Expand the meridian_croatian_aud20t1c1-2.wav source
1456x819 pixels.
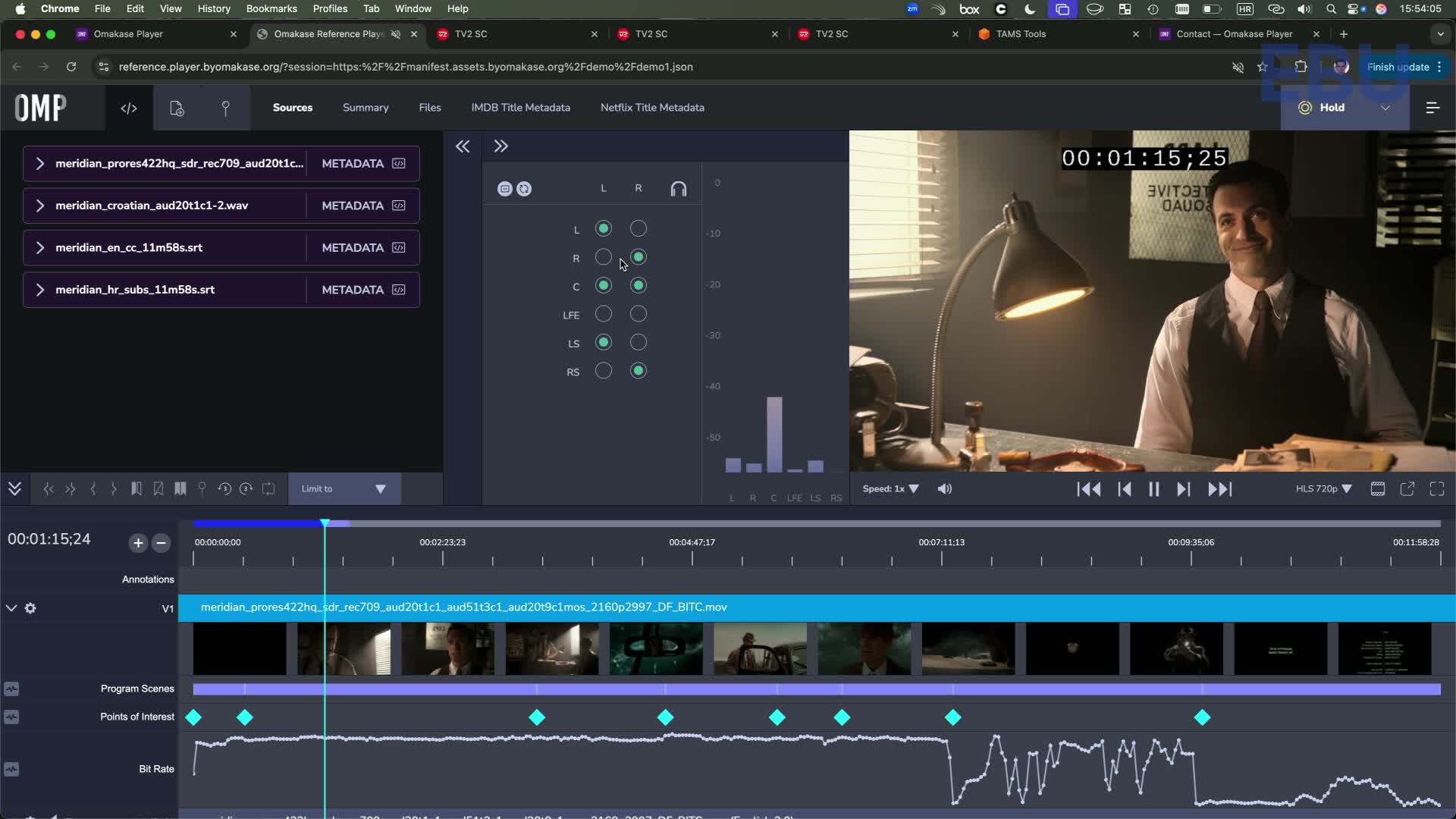click(x=40, y=206)
